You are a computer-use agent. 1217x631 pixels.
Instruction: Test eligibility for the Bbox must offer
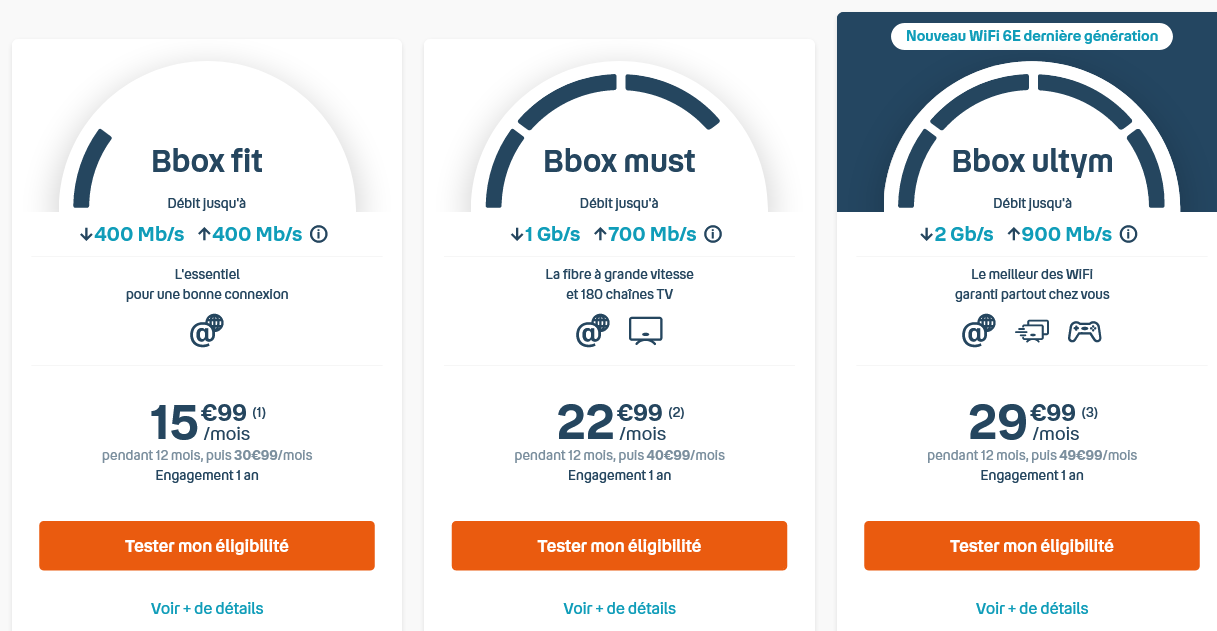(619, 546)
